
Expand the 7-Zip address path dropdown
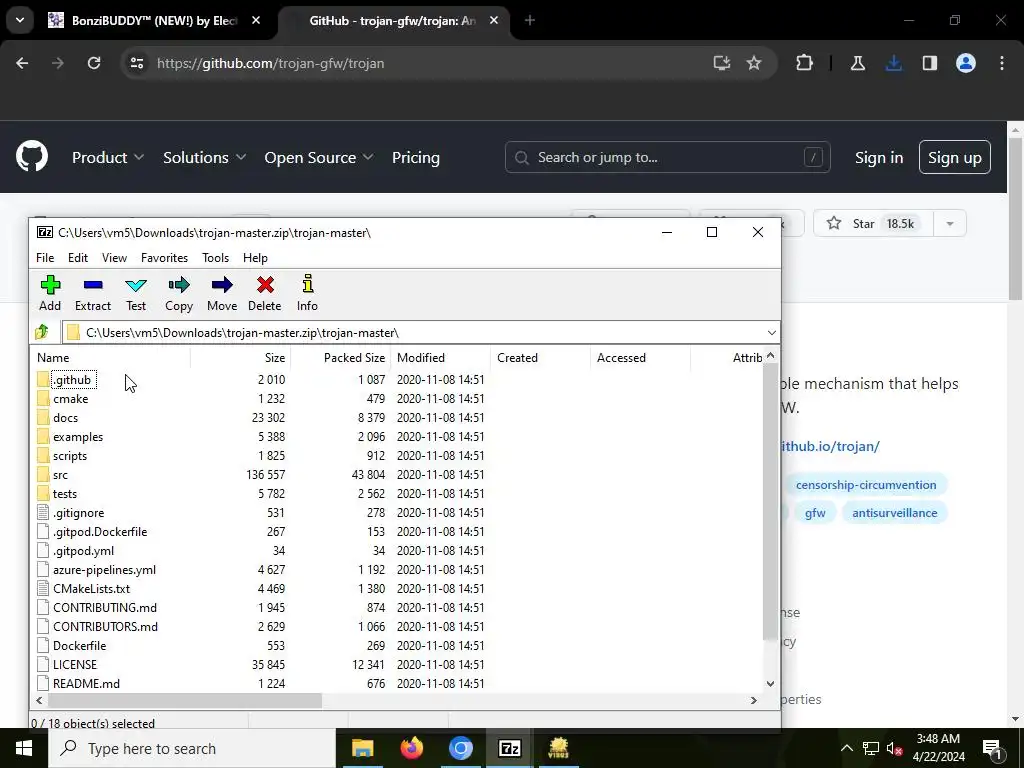(x=771, y=332)
